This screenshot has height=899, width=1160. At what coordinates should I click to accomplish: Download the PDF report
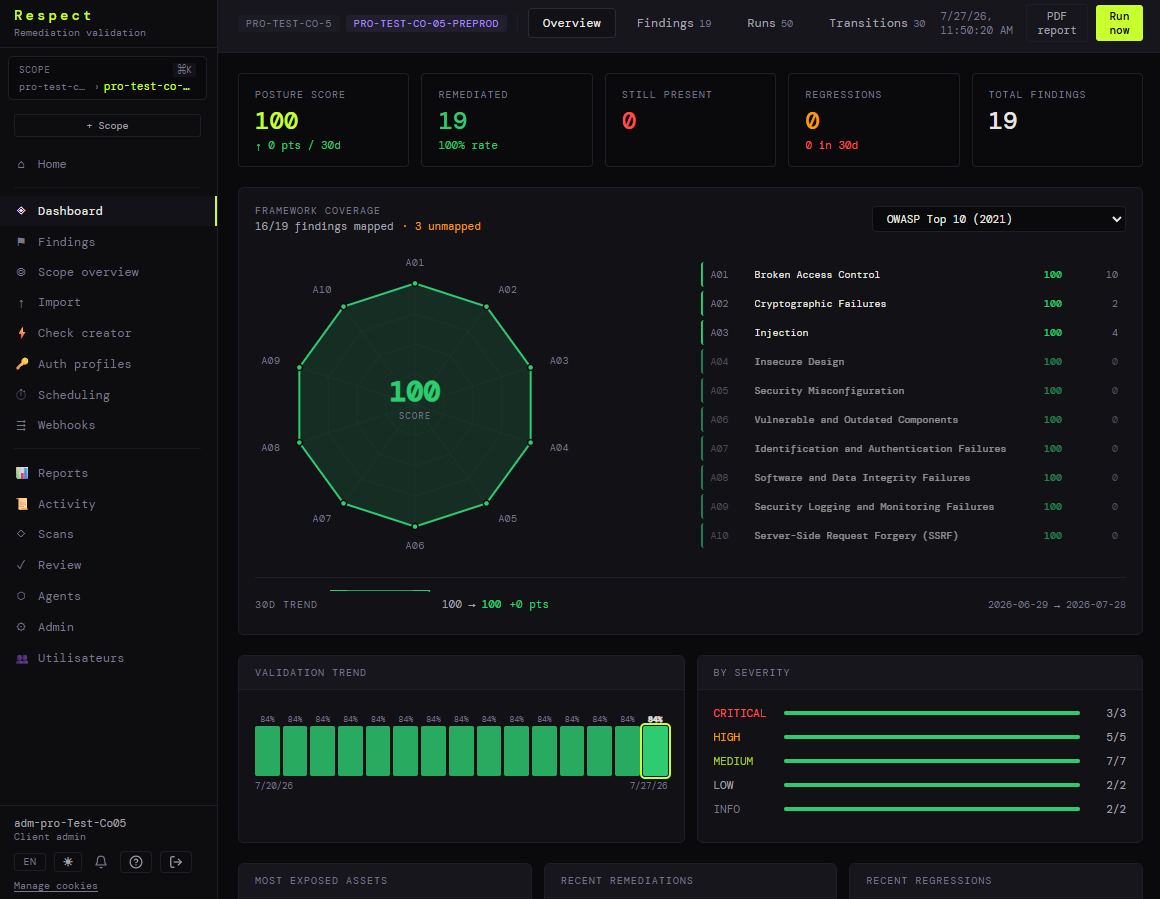pos(1056,23)
